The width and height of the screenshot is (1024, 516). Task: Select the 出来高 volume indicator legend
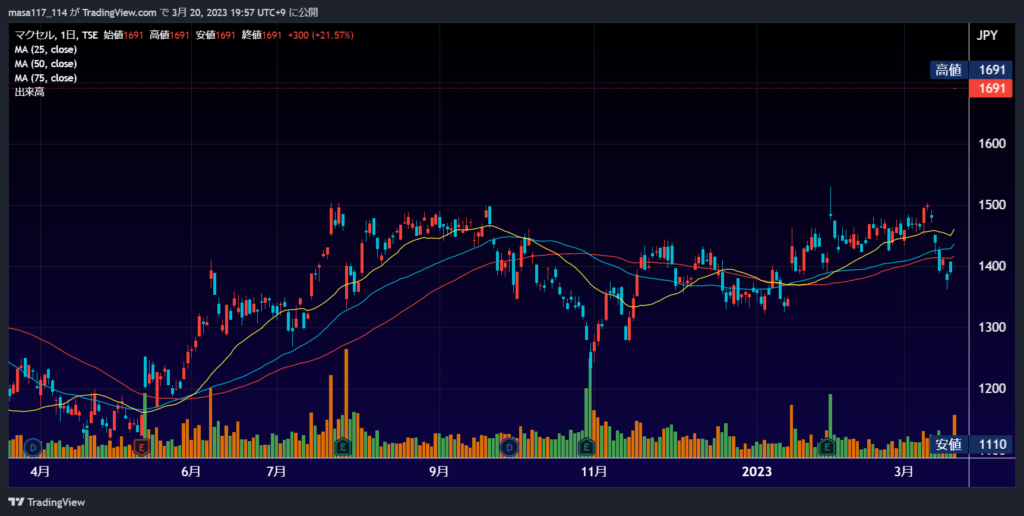coord(29,92)
